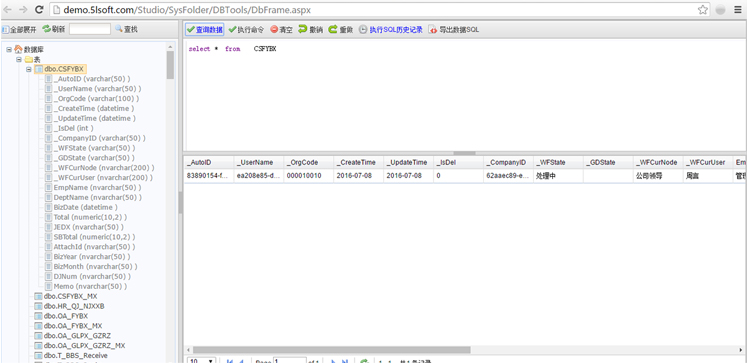This screenshot has height=363, width=747.
Task: Open the browser hamburger menu
Action: click(737, 10)
